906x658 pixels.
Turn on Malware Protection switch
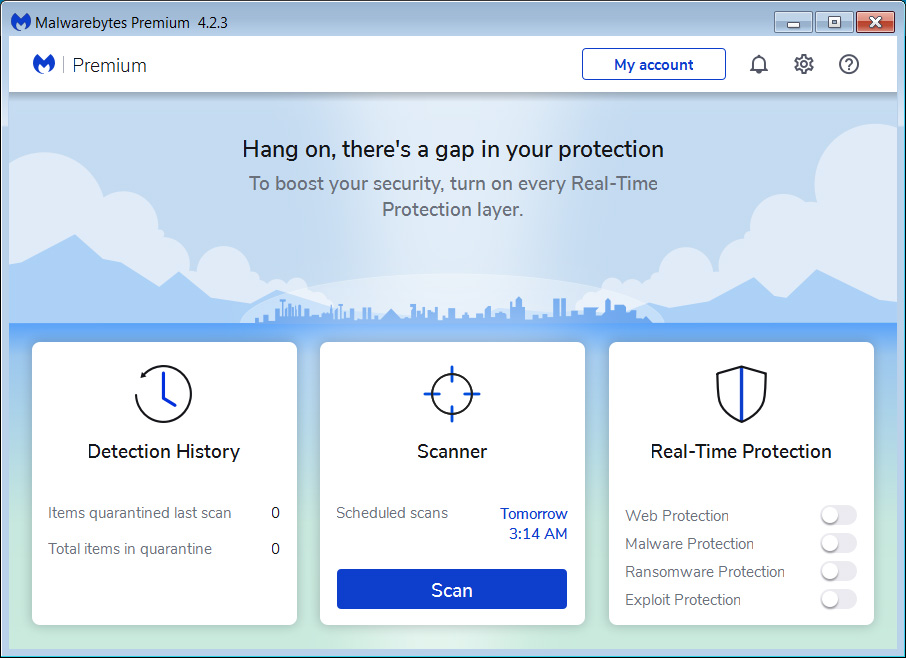838,543
